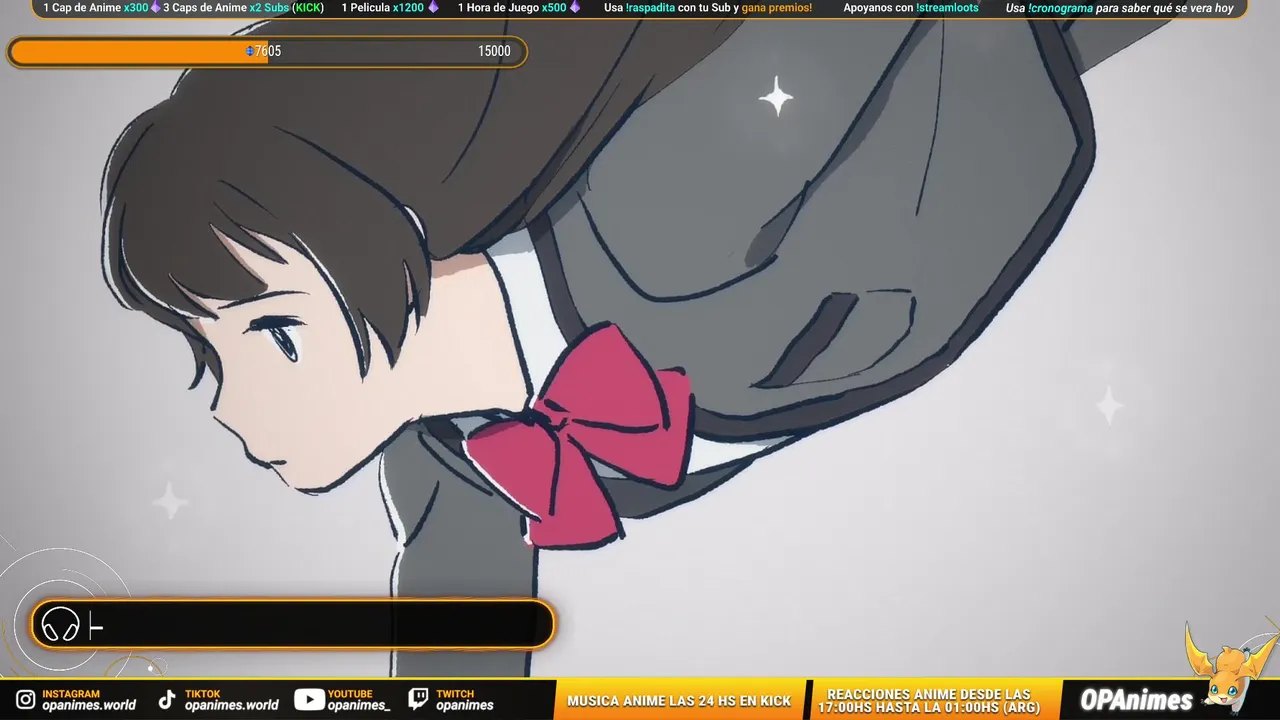Click the "1 Pelicula" reward text

[366, 8]
